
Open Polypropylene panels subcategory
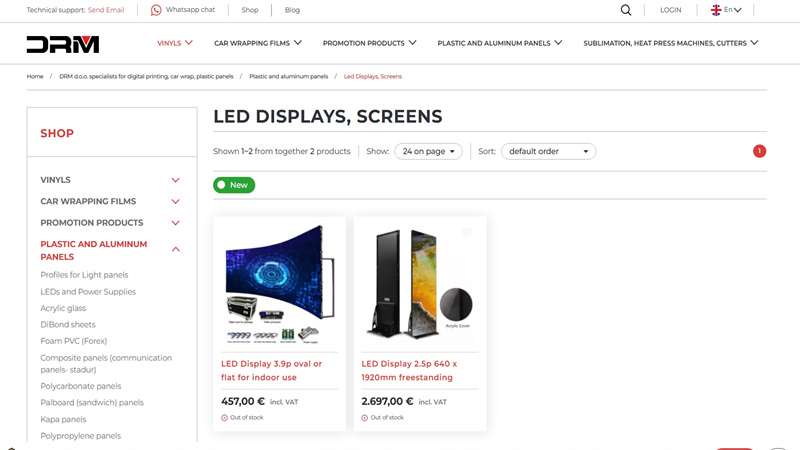coord(81,435)
